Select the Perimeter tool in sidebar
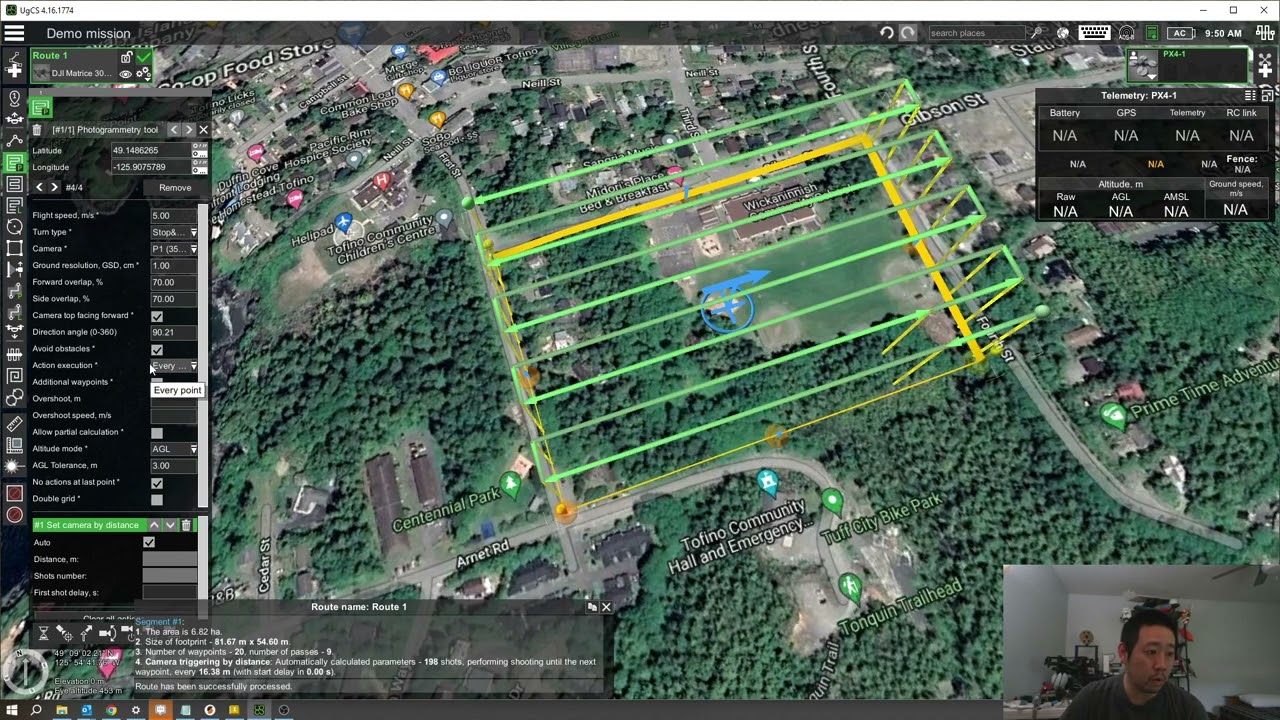This screenshot has height=720, width=1280. click(14, 247)
